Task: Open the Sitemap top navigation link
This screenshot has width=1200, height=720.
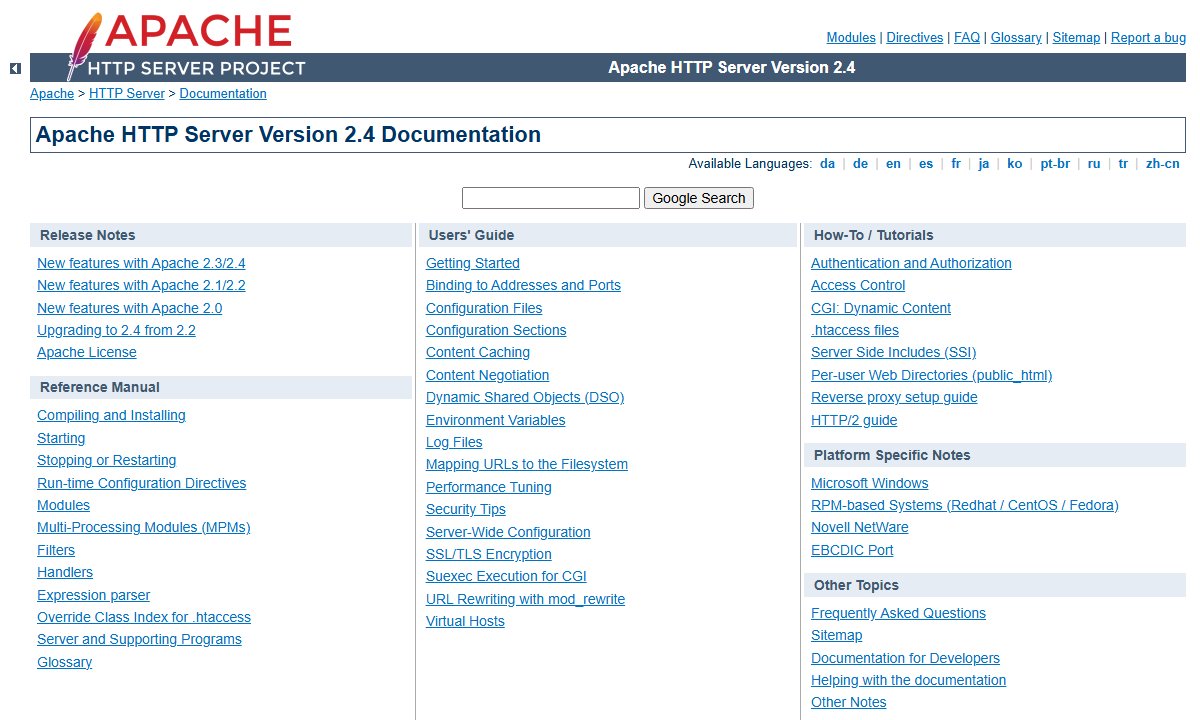Action: (x=1076, y=37)
